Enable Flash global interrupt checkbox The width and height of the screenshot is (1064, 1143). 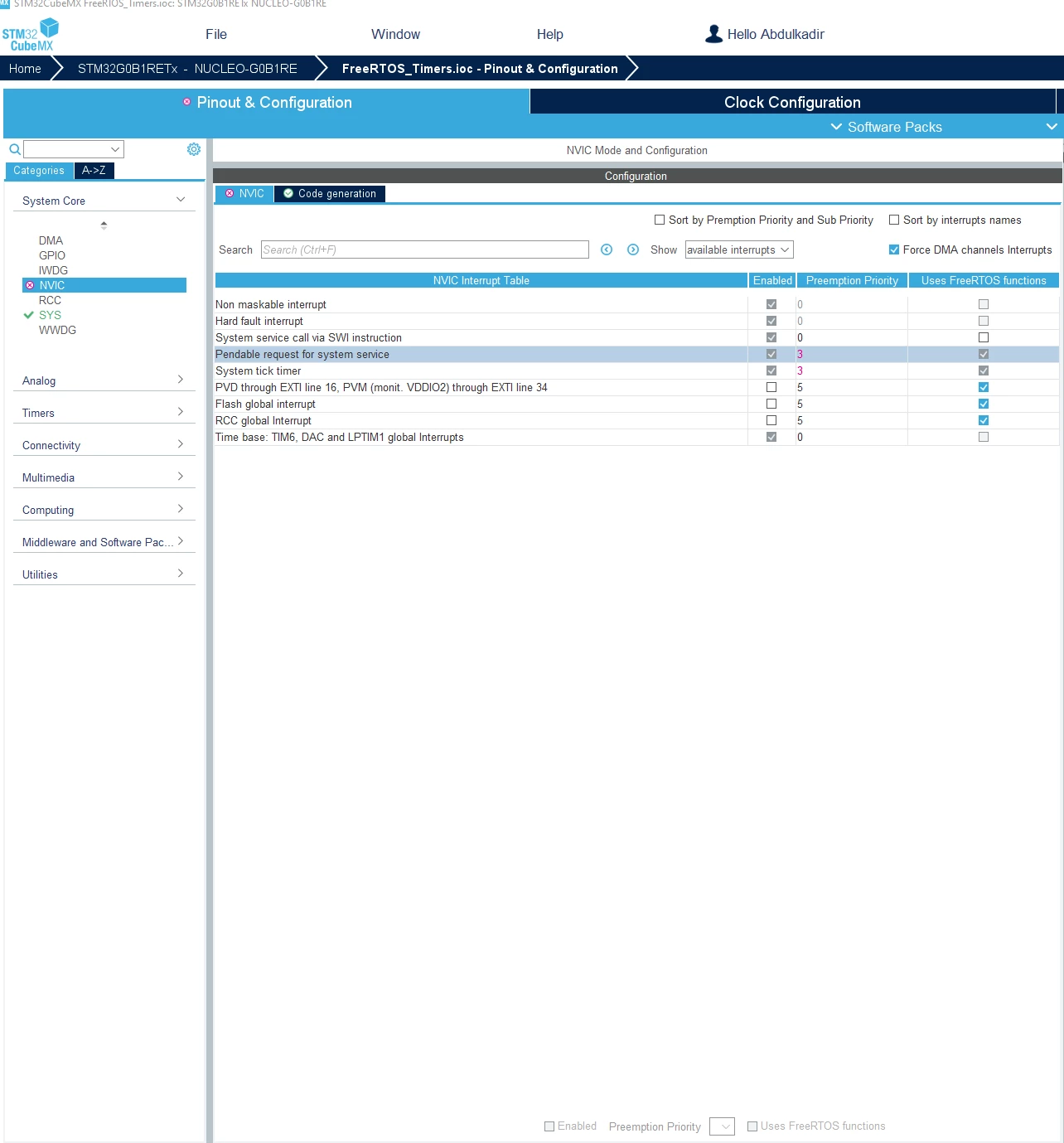pyautogui.click(x=771, y=404)
